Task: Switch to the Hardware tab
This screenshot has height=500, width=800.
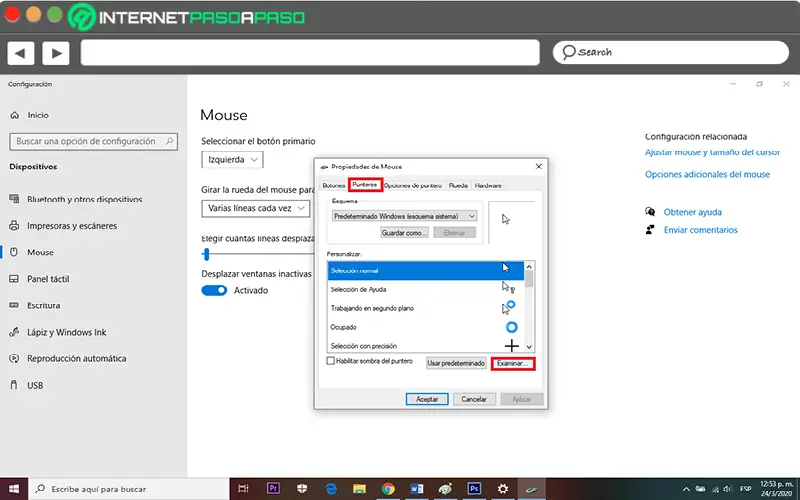Action: point(488,185)
